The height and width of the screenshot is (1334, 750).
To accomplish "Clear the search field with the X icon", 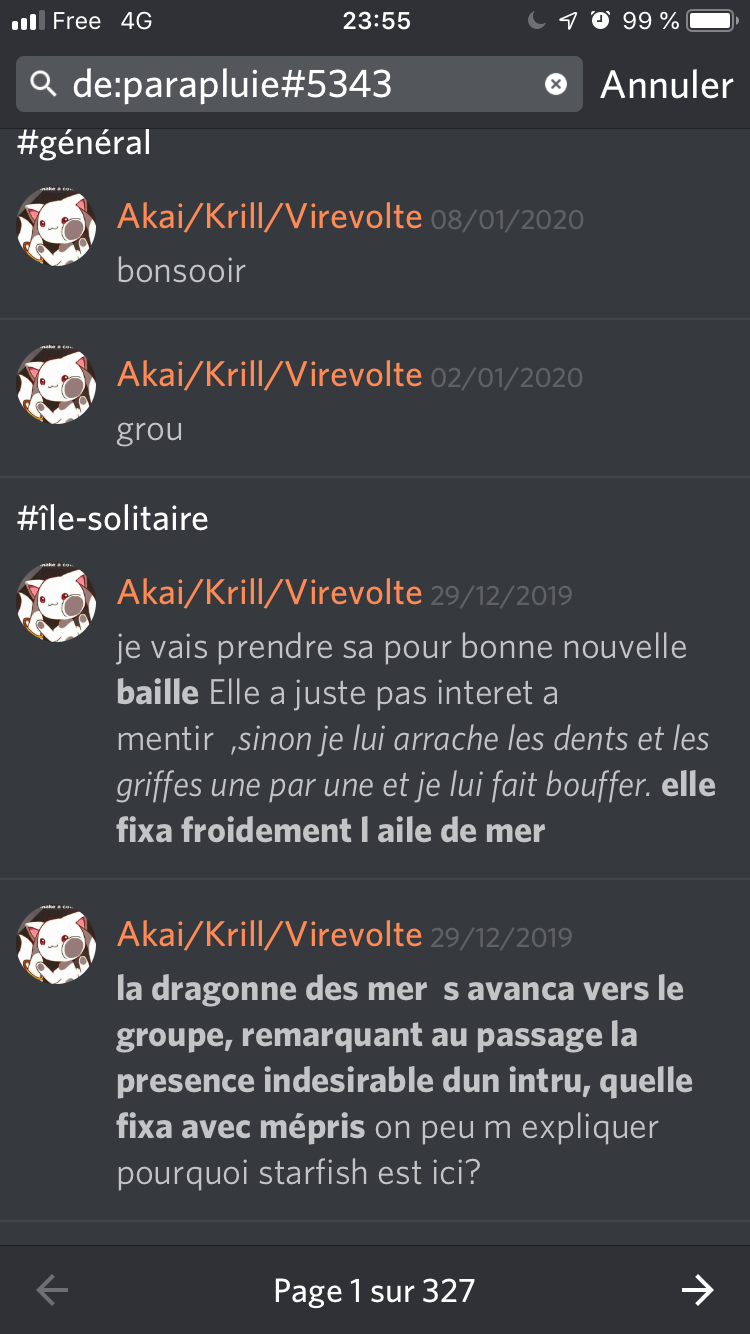I will pos(556,84).
